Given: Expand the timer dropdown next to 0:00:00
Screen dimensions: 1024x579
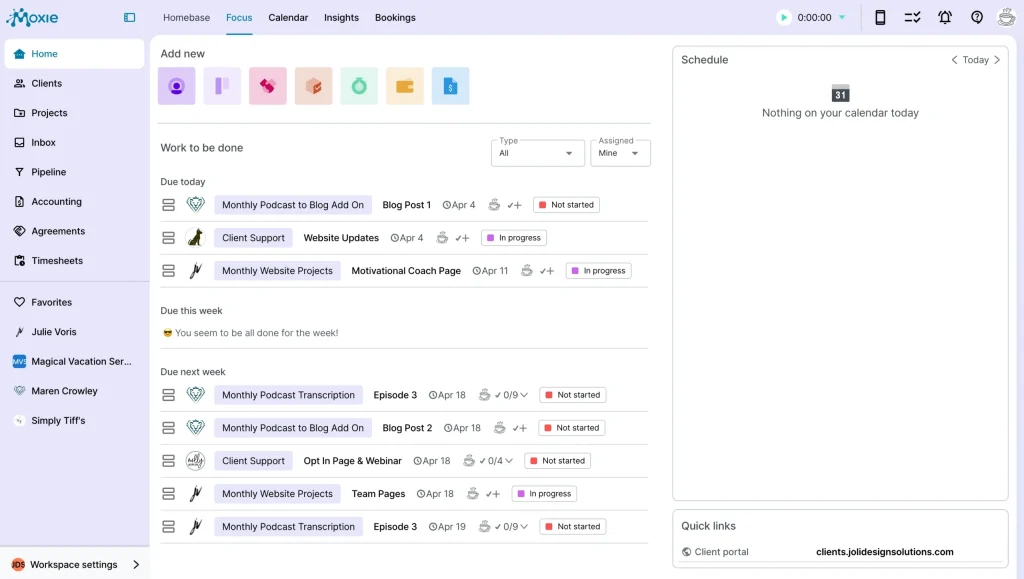Looking at the screenshot, I should [842, 17].
